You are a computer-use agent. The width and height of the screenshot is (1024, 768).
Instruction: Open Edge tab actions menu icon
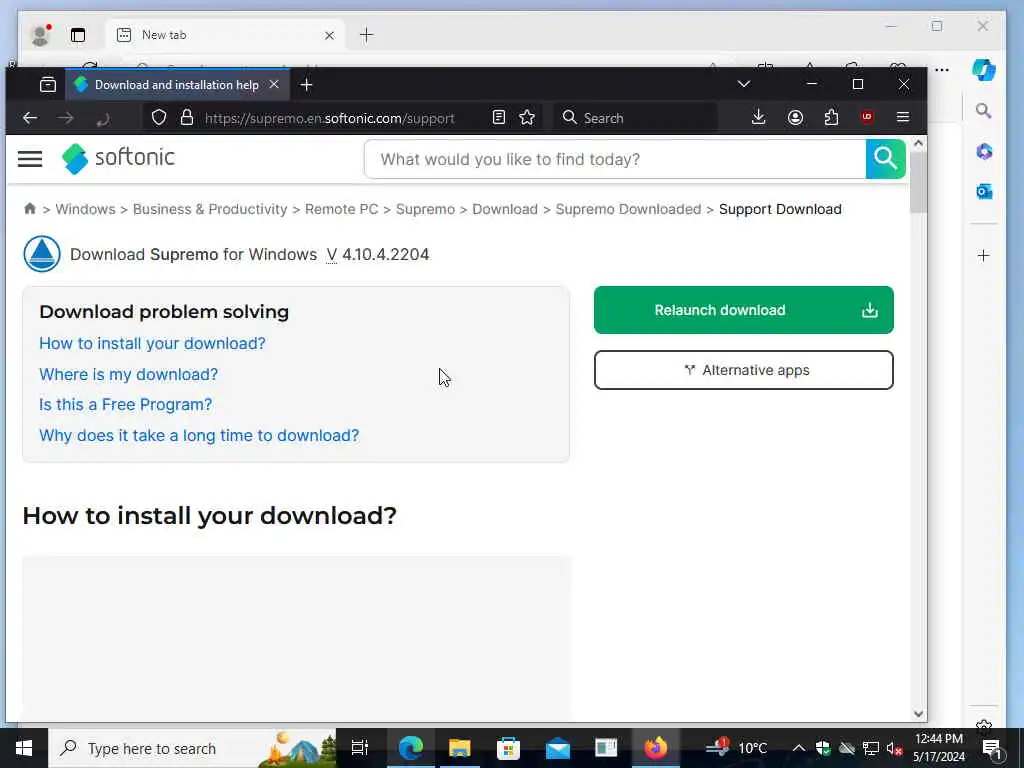click(x=78, y=35)
